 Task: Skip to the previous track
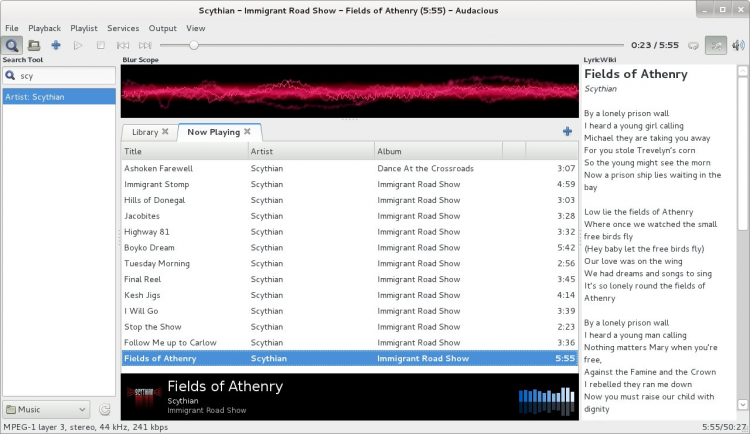(123, 45)
